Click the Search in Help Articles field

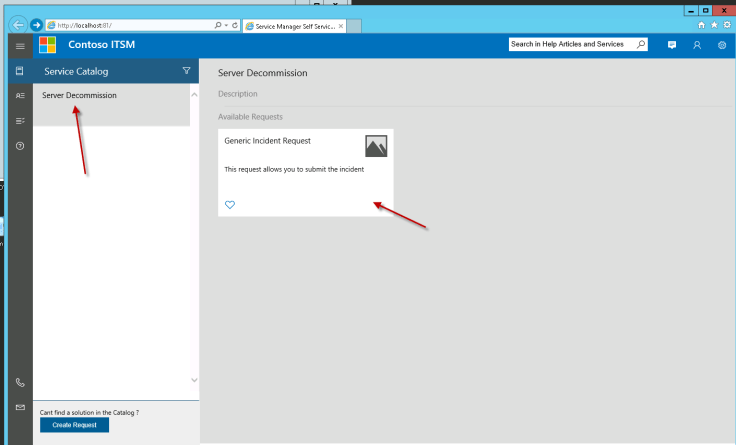pos(570,45)
